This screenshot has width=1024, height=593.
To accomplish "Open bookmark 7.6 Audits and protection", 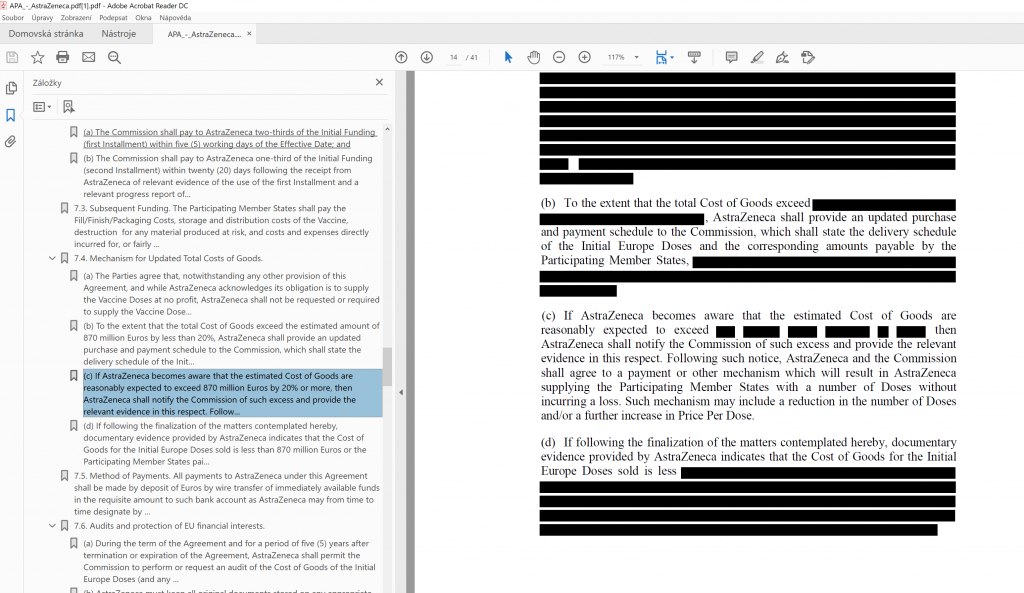I will tap(169, 526).
